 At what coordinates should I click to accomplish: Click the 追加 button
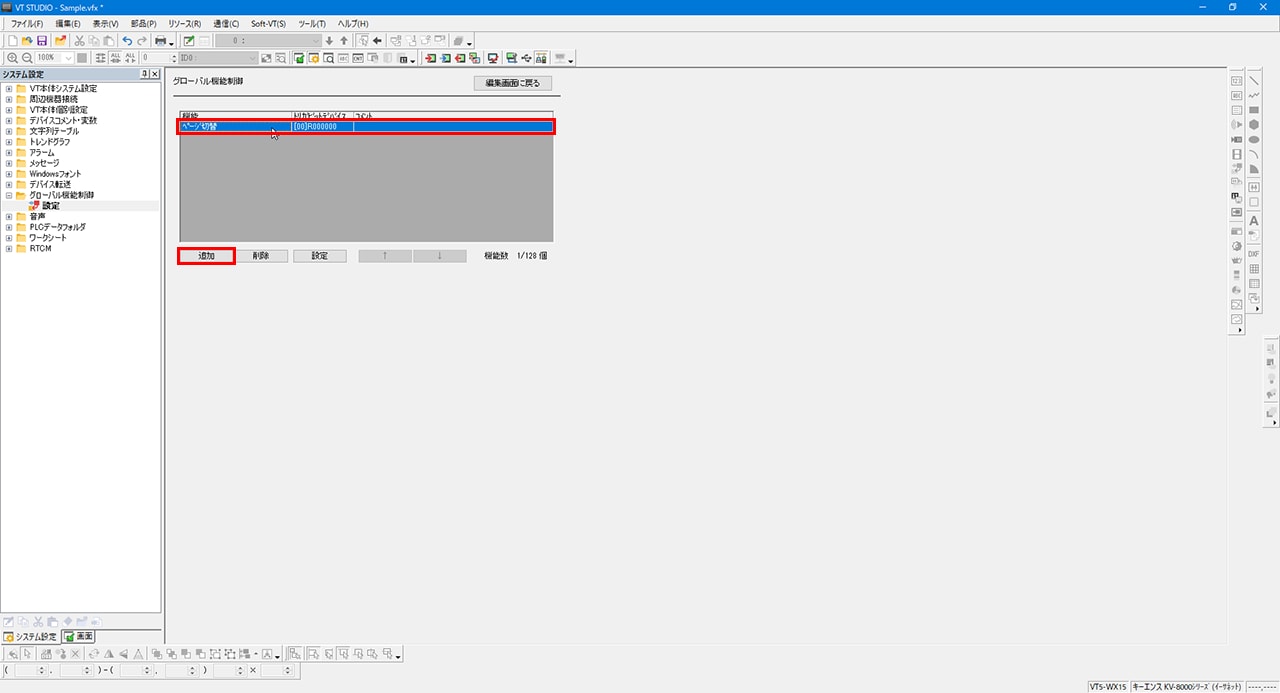click(207, 256)
